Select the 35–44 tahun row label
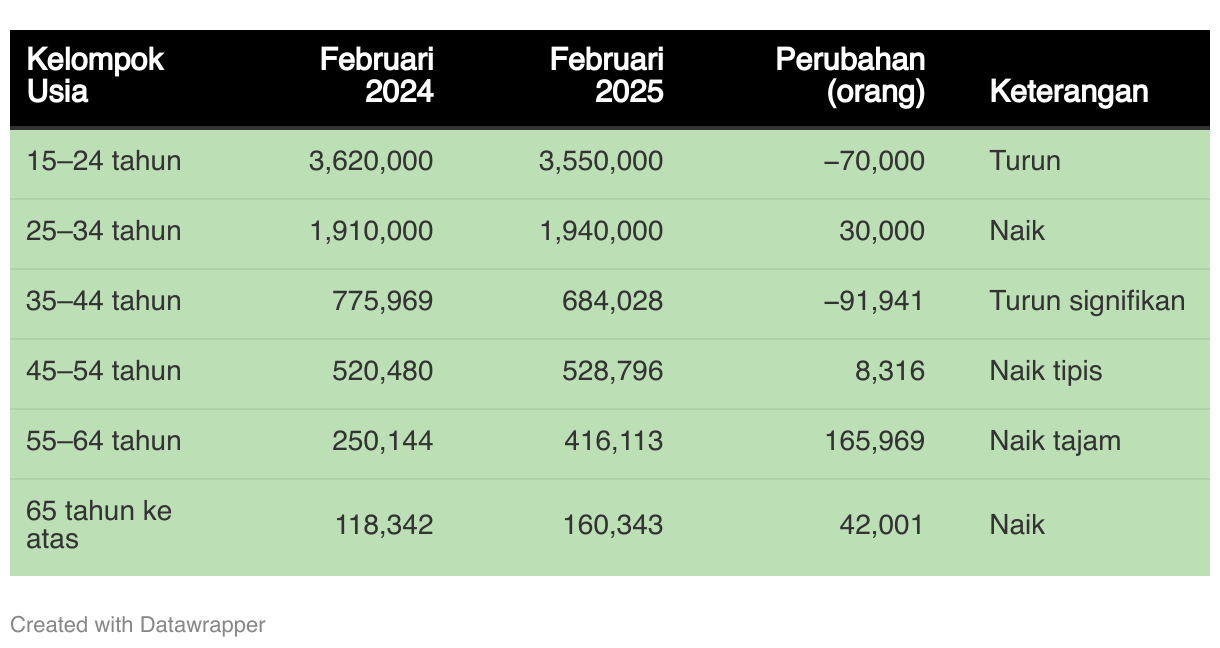 coord(104,301)
